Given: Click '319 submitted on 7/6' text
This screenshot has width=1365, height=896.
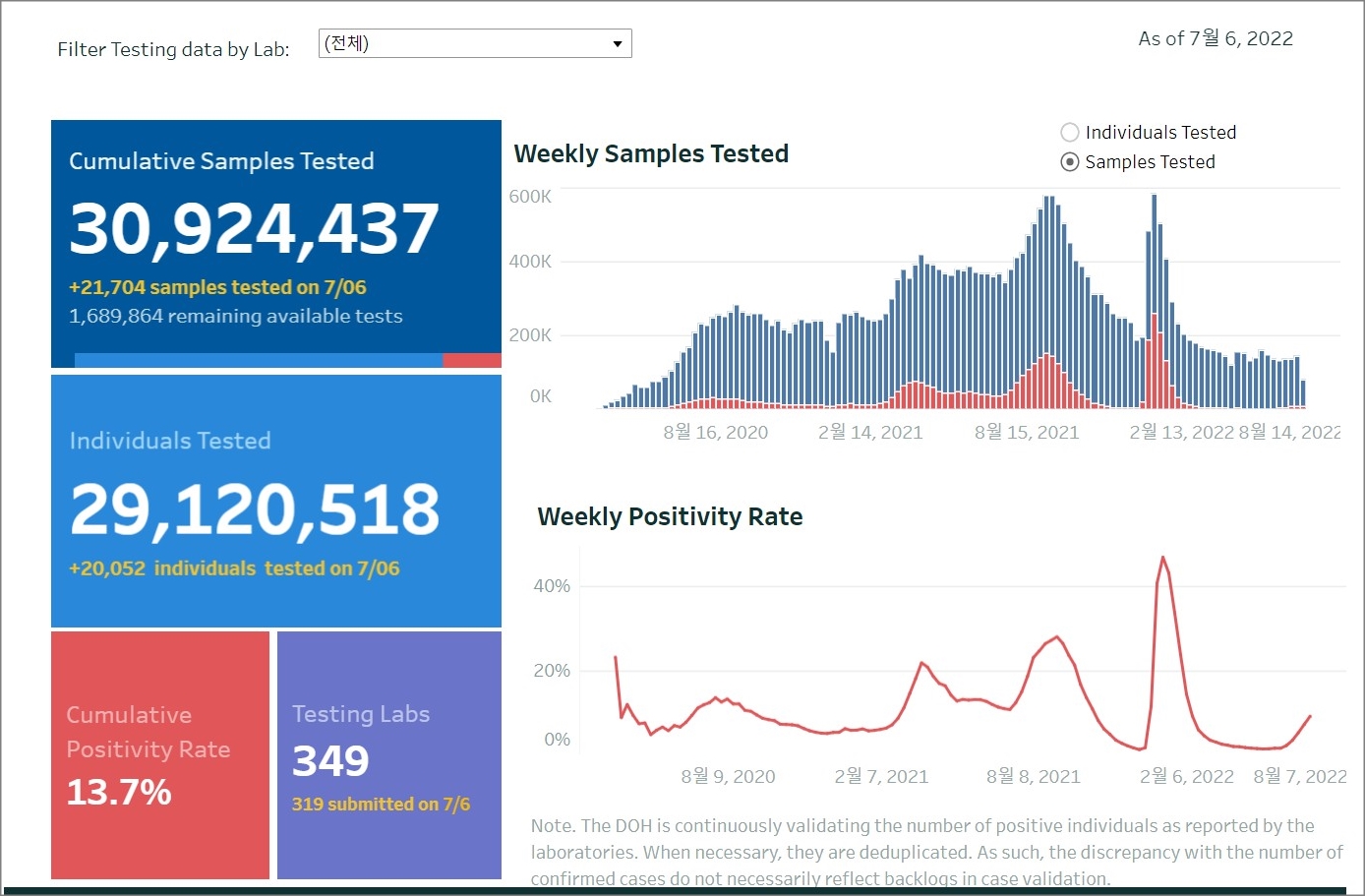Looking at the screenshot, I should click(x=381, y=805).
